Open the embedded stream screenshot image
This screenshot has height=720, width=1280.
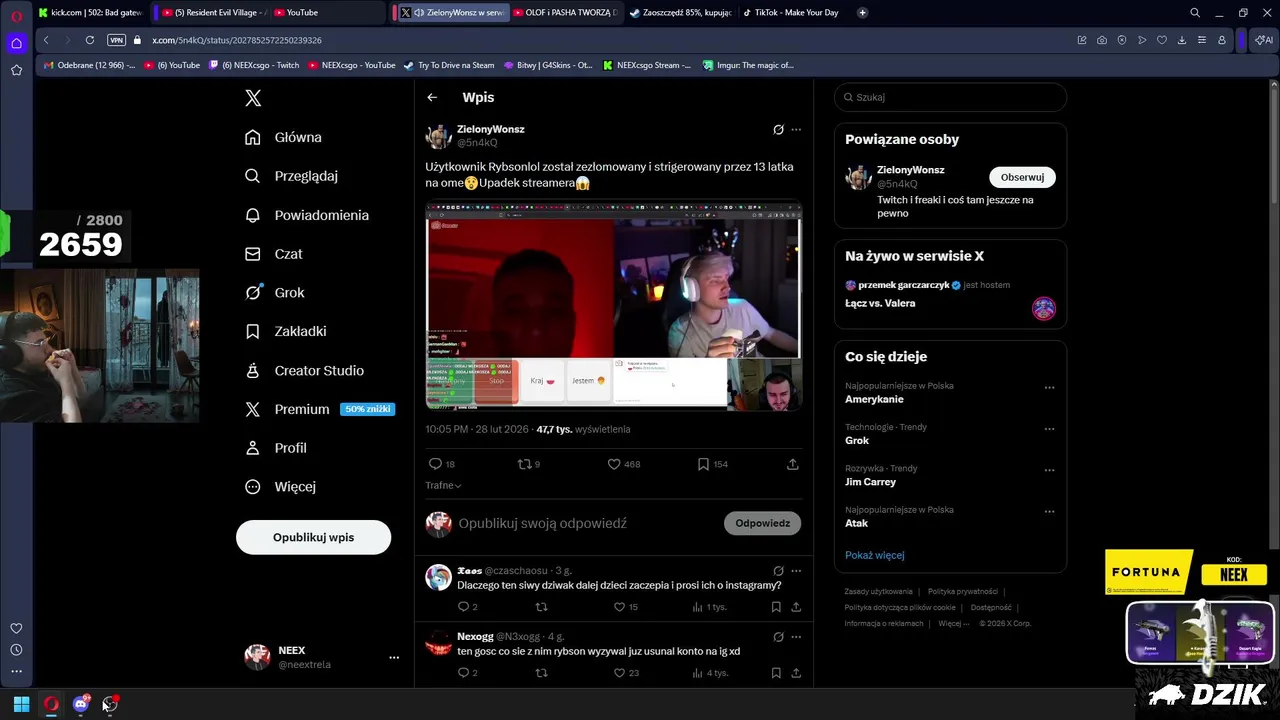pos(613,307)
